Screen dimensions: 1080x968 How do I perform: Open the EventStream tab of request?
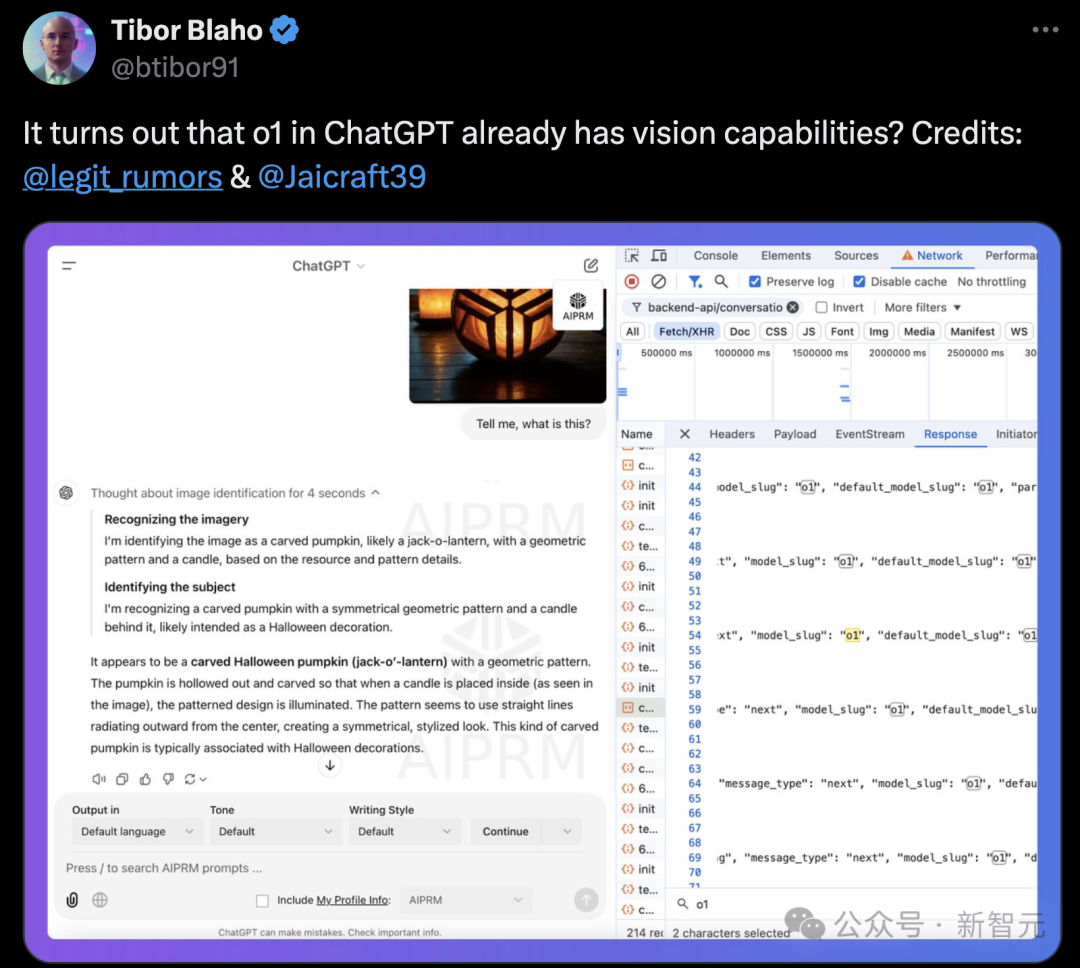(x=869, y=434)
